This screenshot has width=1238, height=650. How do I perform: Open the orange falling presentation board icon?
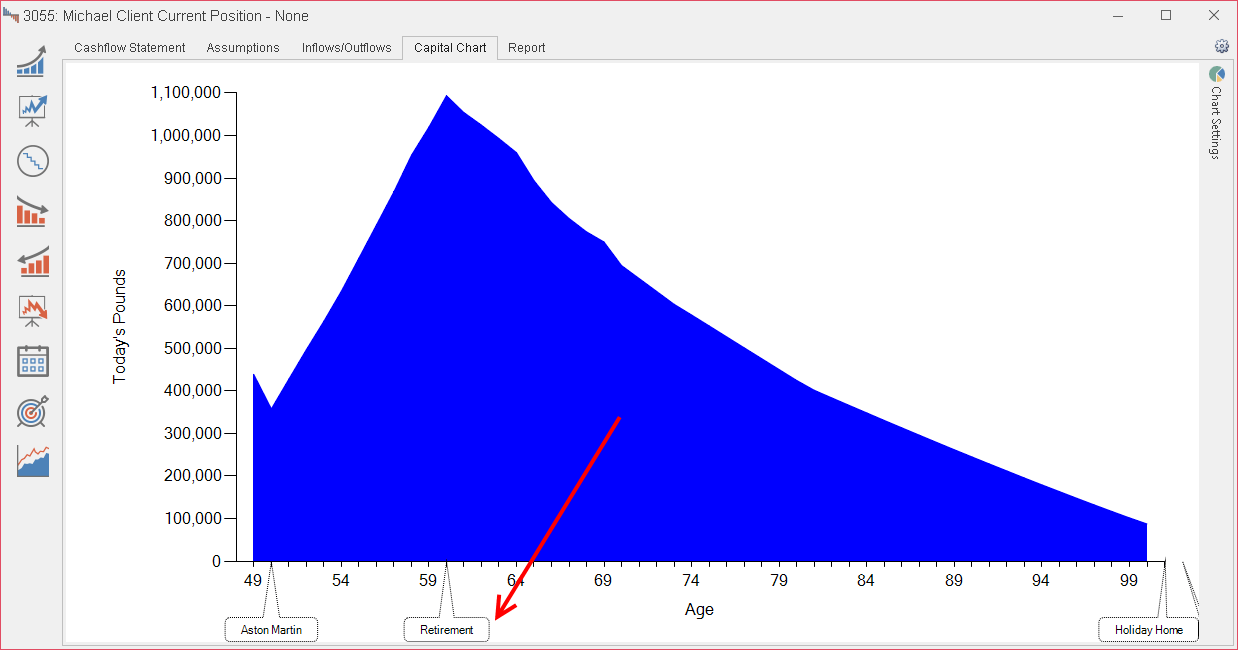coord(32,311)
